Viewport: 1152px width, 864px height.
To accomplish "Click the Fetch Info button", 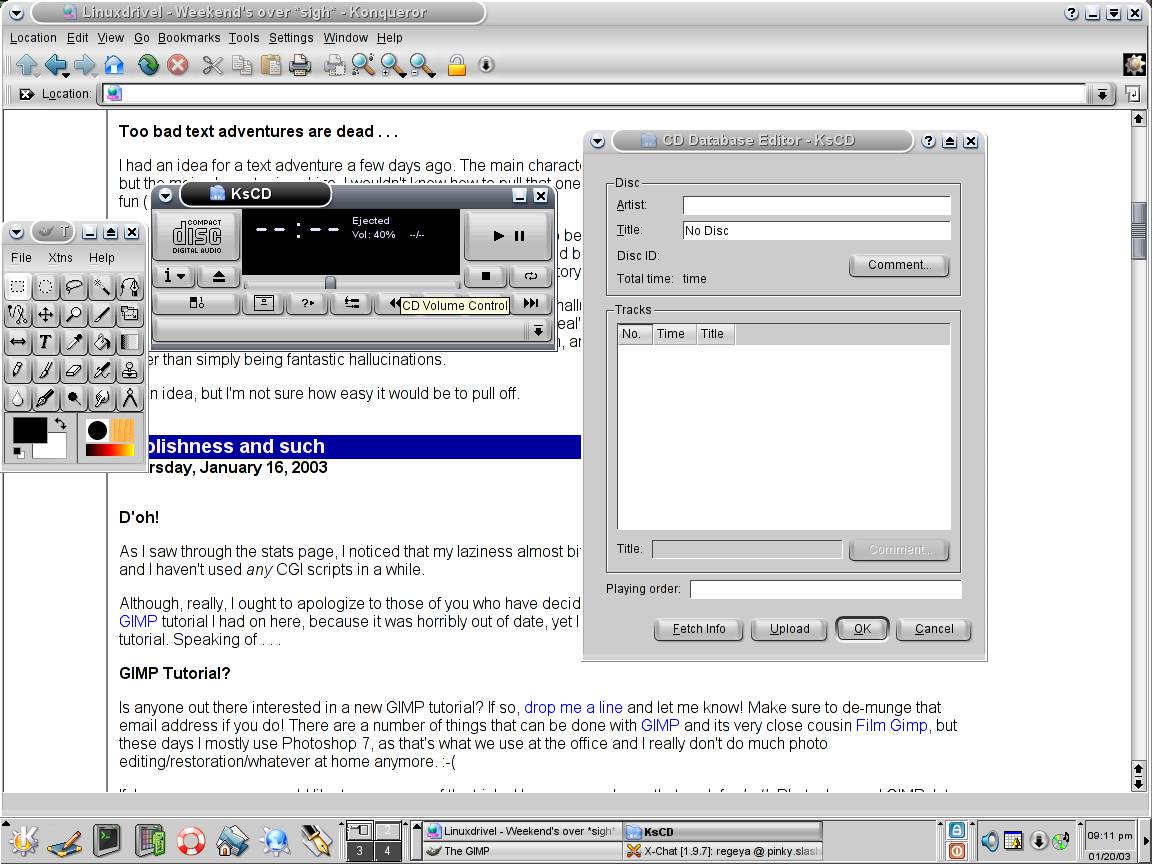I will [699, 629].
